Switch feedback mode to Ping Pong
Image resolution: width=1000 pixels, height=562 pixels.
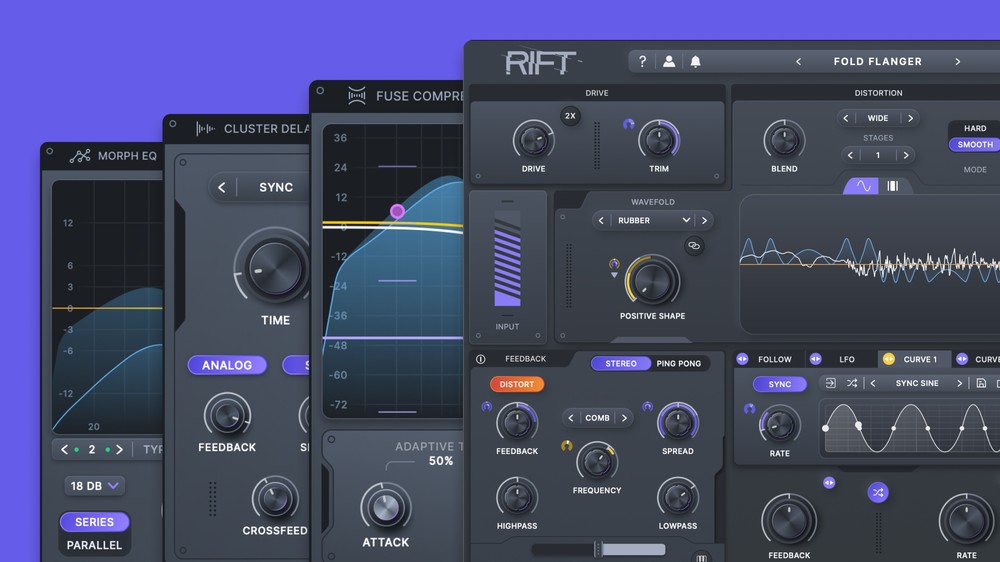point(678,364)
